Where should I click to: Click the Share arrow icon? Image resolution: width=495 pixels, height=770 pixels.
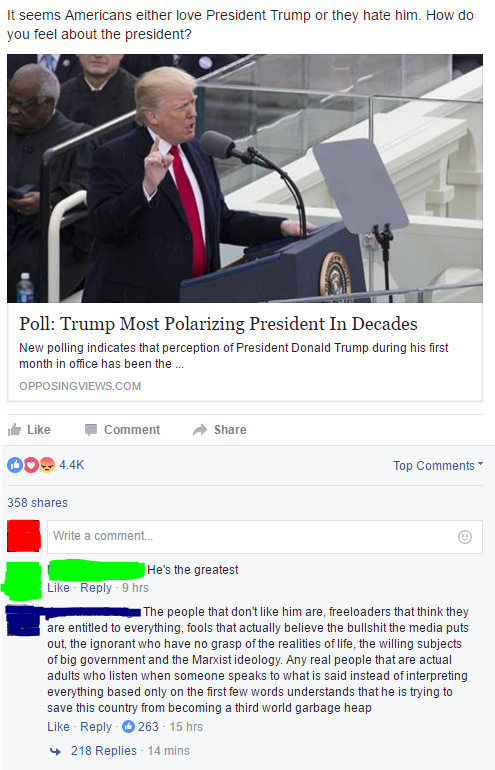pyautogui.click(x=200, y=430)
